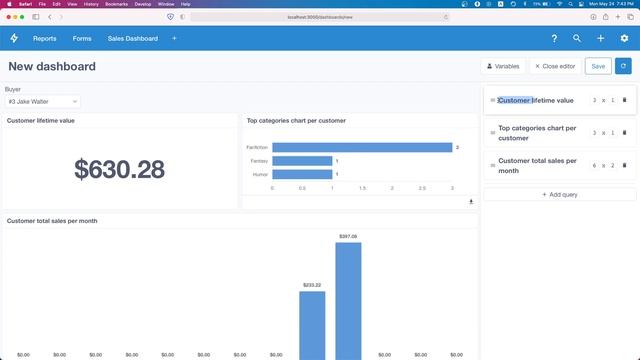Open Safari downloads icon

point(593,17)
